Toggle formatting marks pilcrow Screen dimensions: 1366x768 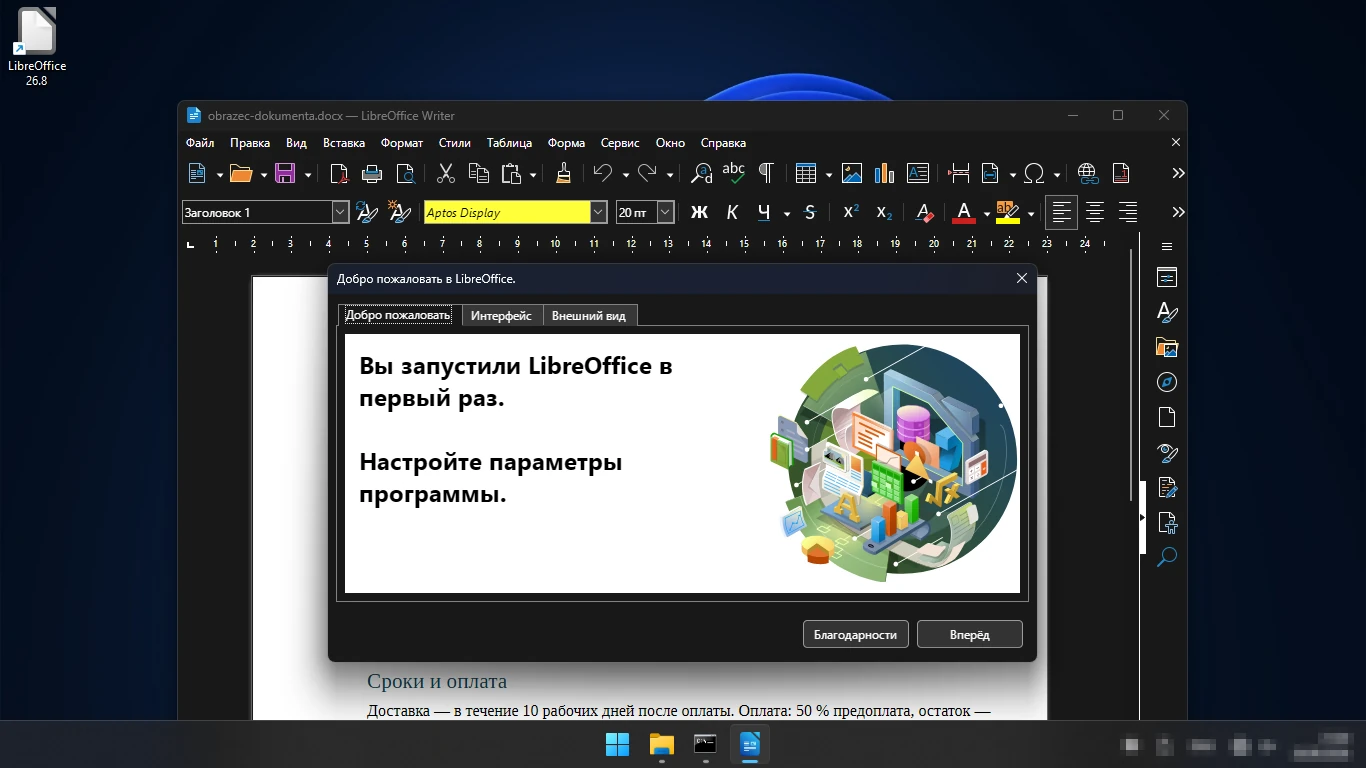(766, 173)
